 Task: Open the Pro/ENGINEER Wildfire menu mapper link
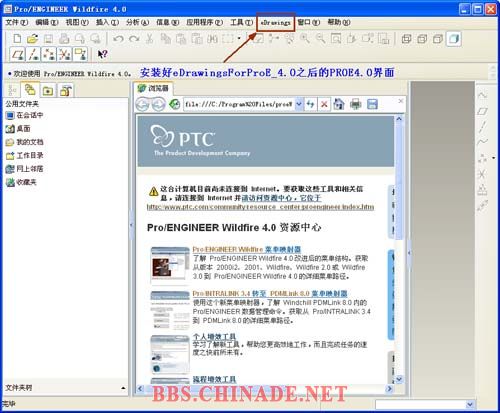tap(247, 249)
